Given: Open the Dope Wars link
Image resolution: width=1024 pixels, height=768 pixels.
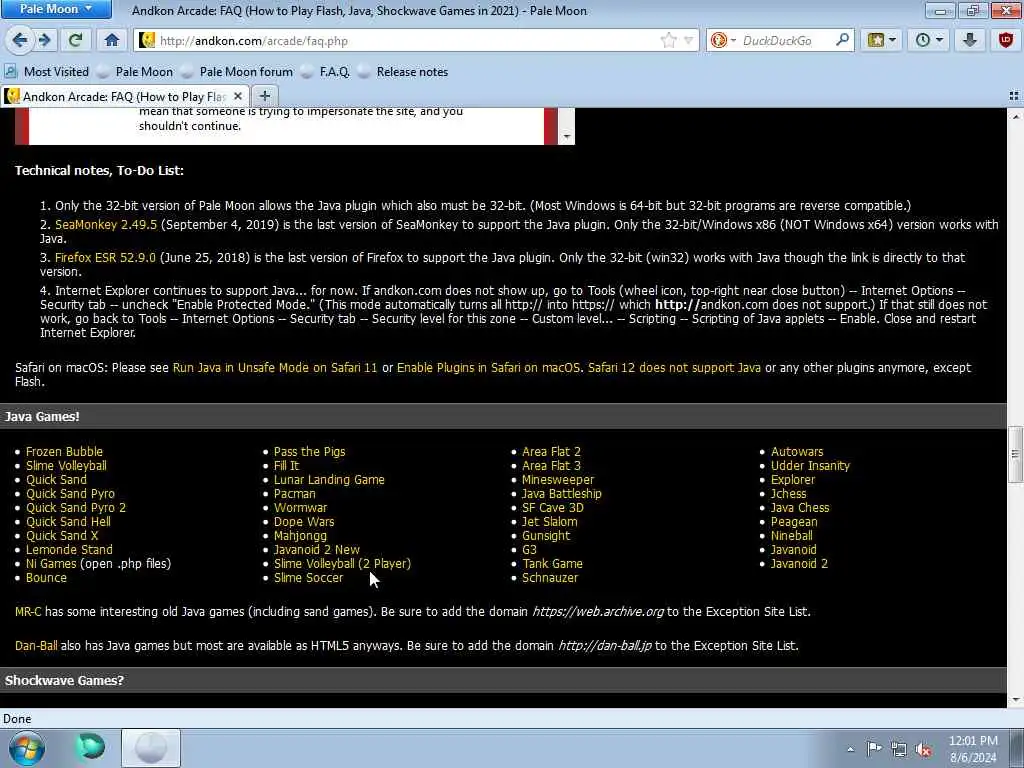Looking at the screenshot, I should [304, 522].
